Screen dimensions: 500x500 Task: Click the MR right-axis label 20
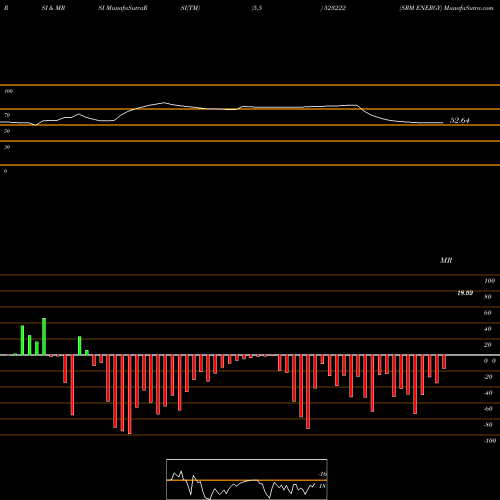(x=488, y=345)
